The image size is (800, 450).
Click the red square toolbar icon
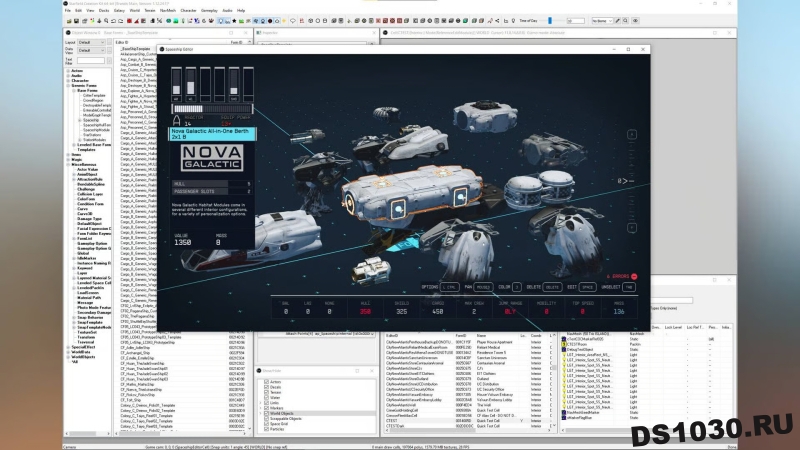(x=129, y=21)
